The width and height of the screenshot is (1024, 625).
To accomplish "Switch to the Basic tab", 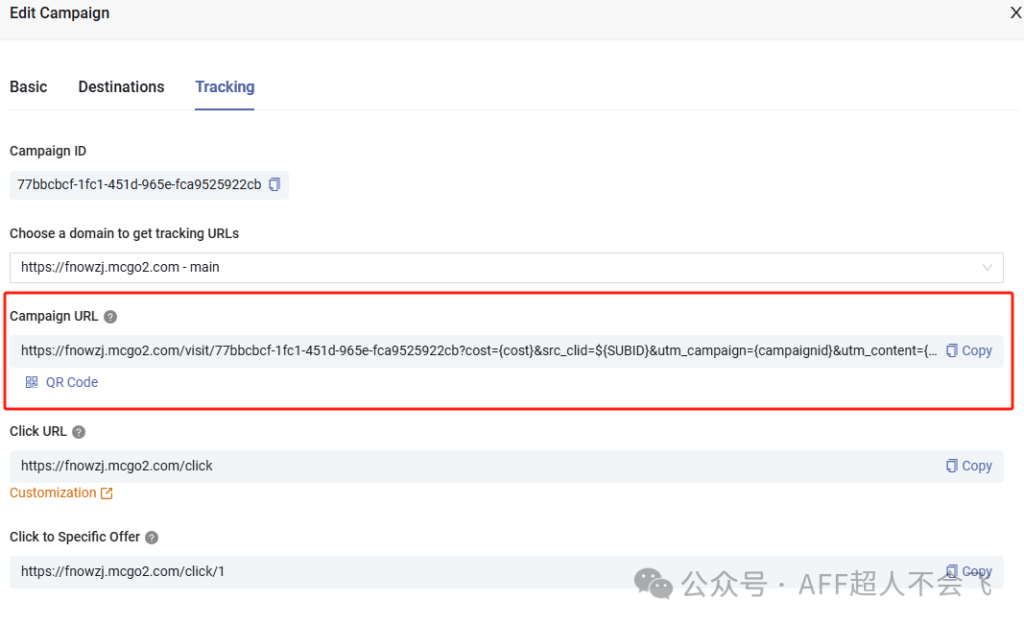I will [28, 87].
